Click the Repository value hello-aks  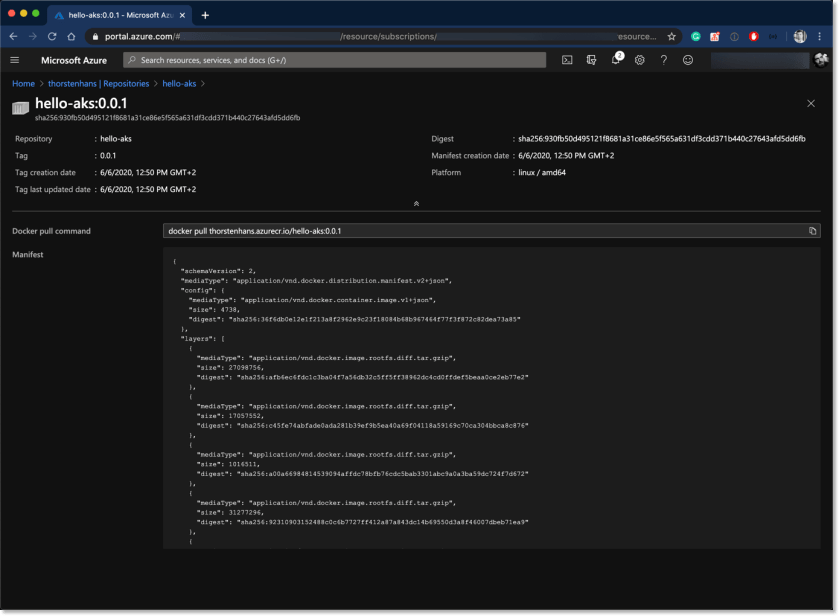coord(116,139)
